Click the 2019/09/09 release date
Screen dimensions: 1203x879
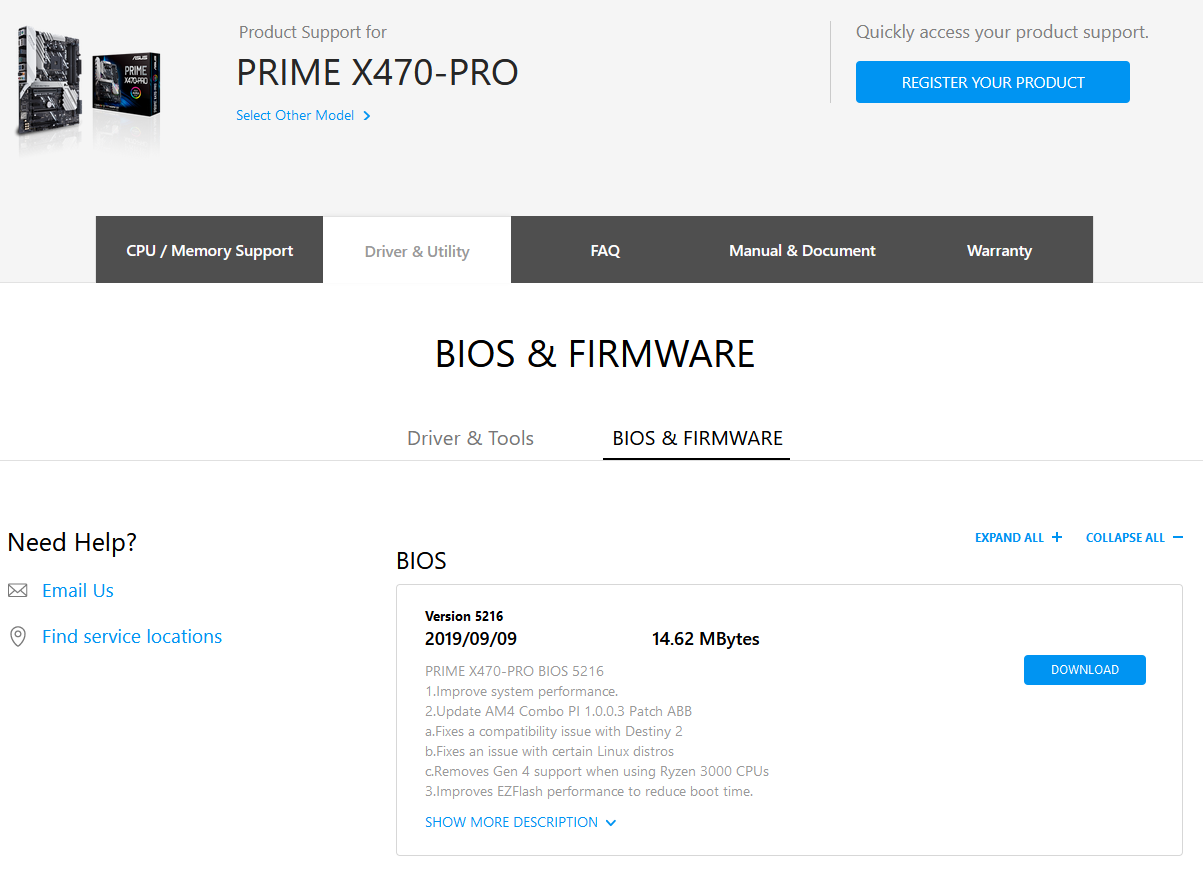pyautogui.click(x=471, y=639)
